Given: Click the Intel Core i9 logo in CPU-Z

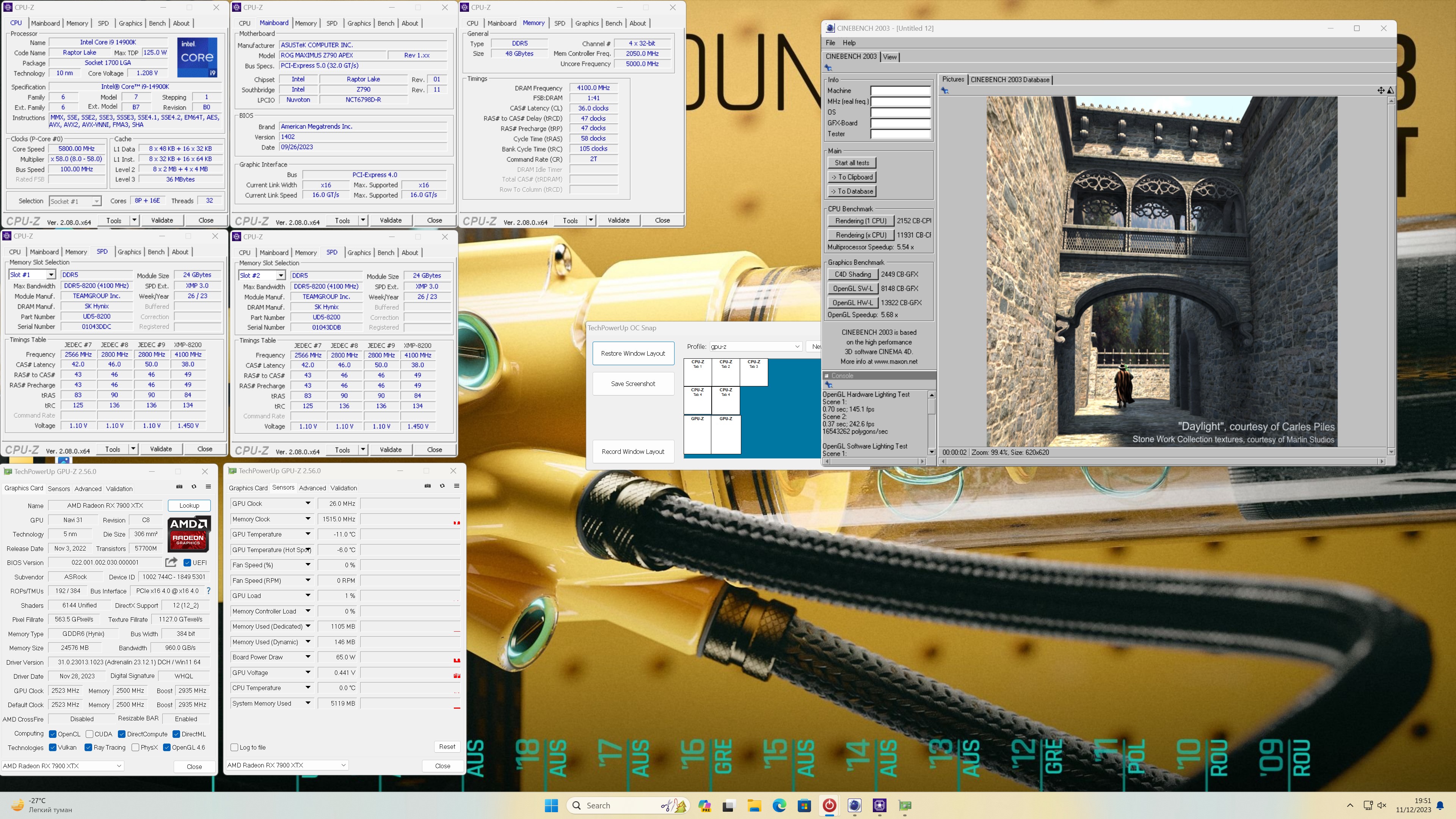Looking at the screenshot, I should (x=197, y=58).
